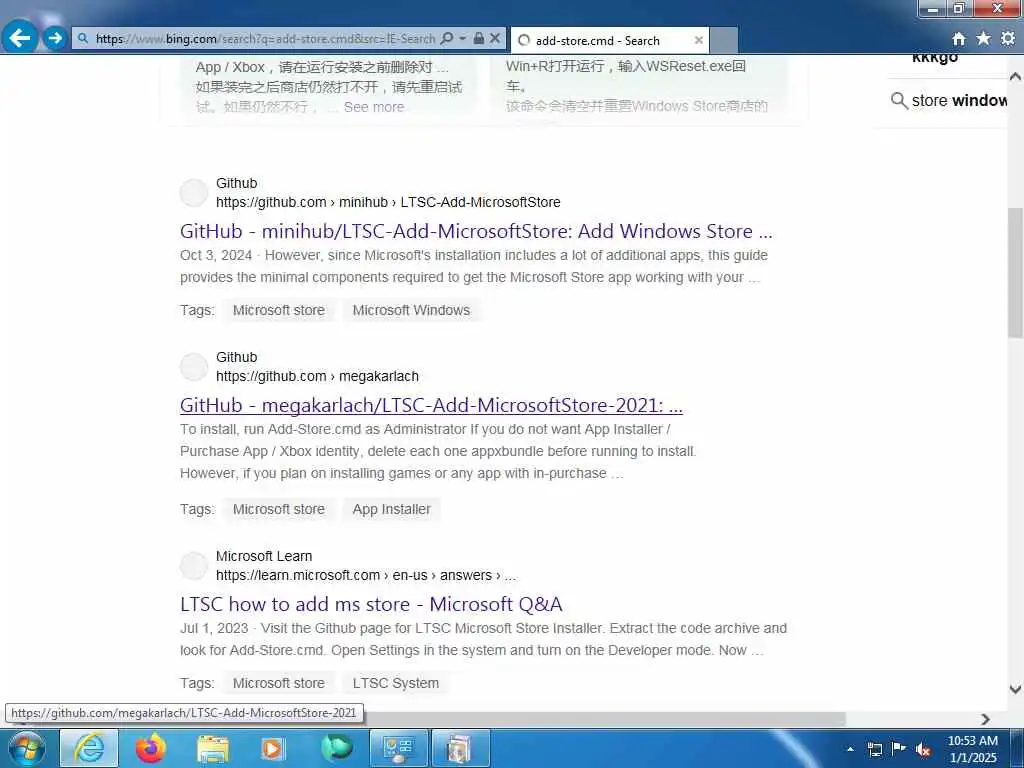The width and height of the screenshot is (1024, 768).
Task: Click the minihub github.com URL breadcrumb
Action: point(388,202)
